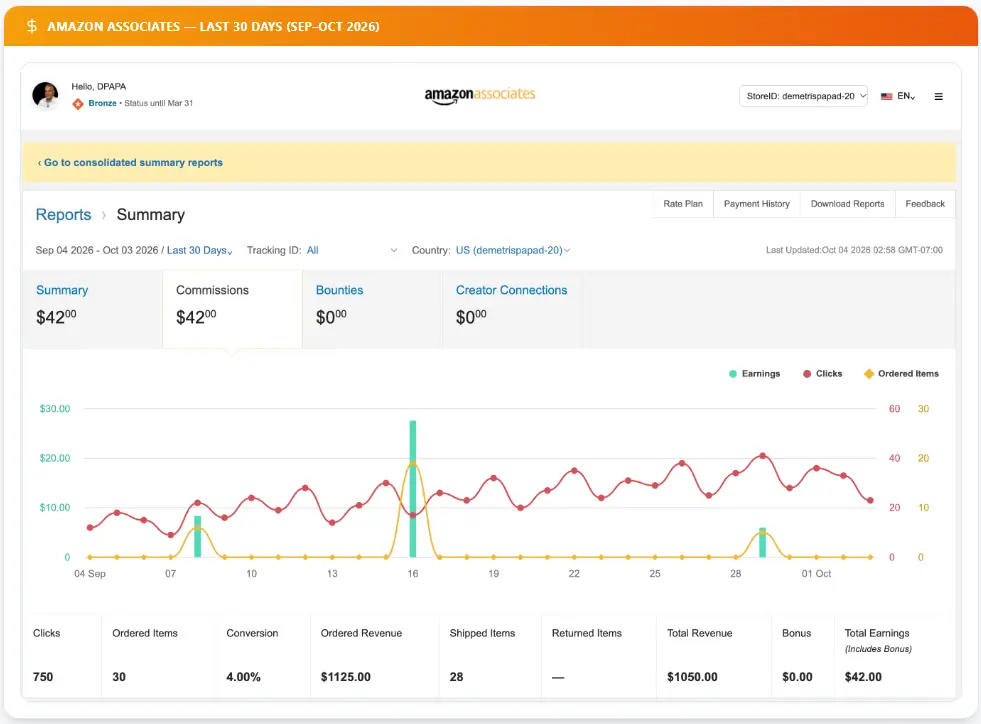Open the EN language dropdown
Viewport: 981px width, 724px height.
[x=906, y=96]
